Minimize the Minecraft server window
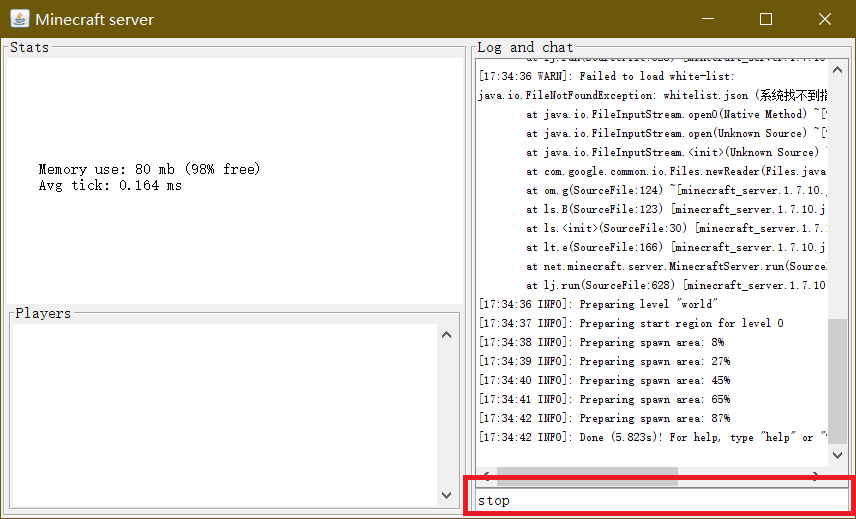The height and width of the screenshot is (519, 856). coord(708,19)
